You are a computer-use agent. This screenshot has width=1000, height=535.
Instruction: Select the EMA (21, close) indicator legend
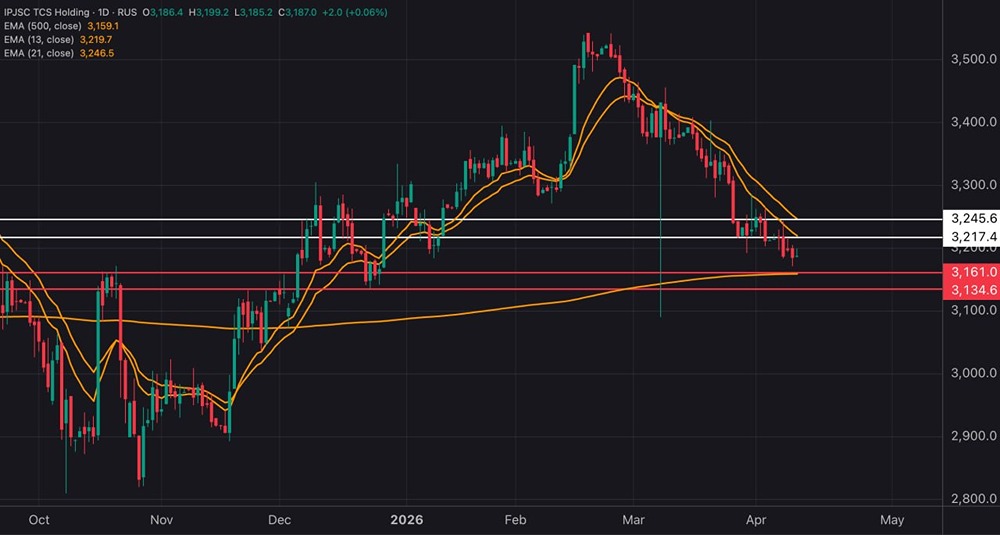[x=39, y=54]
